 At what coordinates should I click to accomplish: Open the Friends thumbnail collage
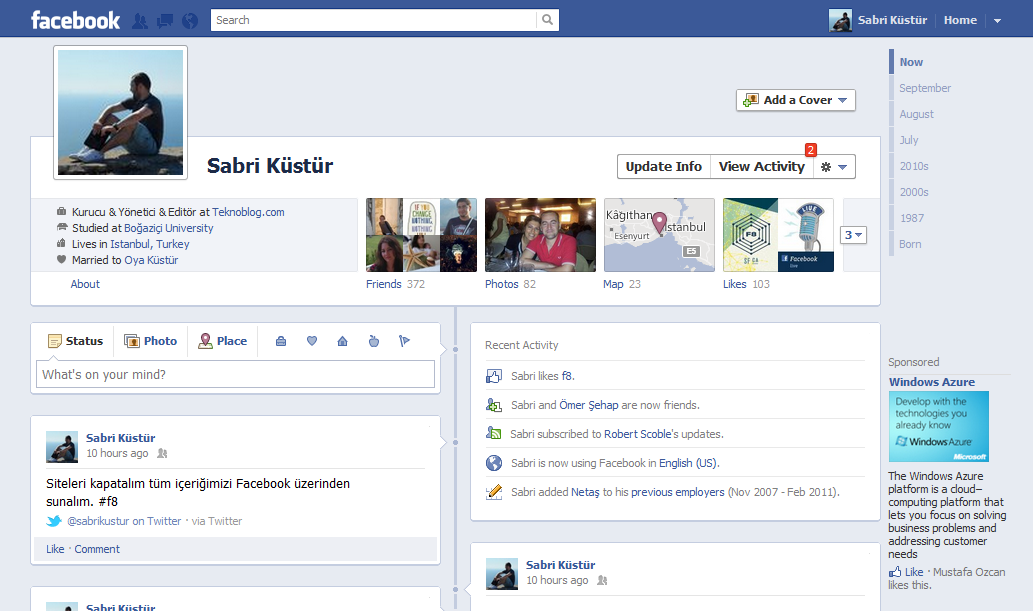click(x=422, y=235)
